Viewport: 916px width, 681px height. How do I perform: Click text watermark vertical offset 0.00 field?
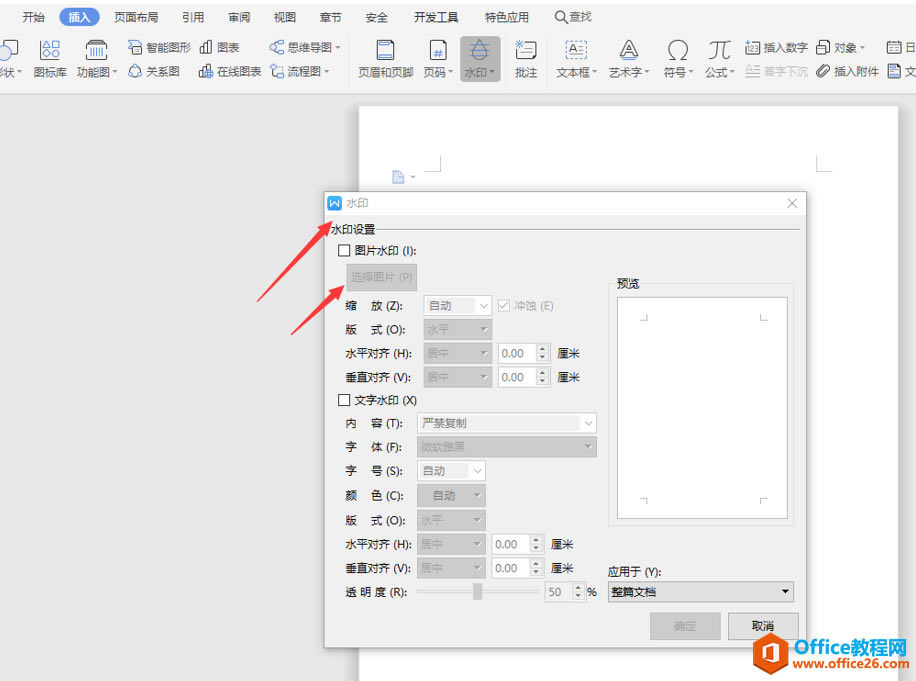coord(510,568)
